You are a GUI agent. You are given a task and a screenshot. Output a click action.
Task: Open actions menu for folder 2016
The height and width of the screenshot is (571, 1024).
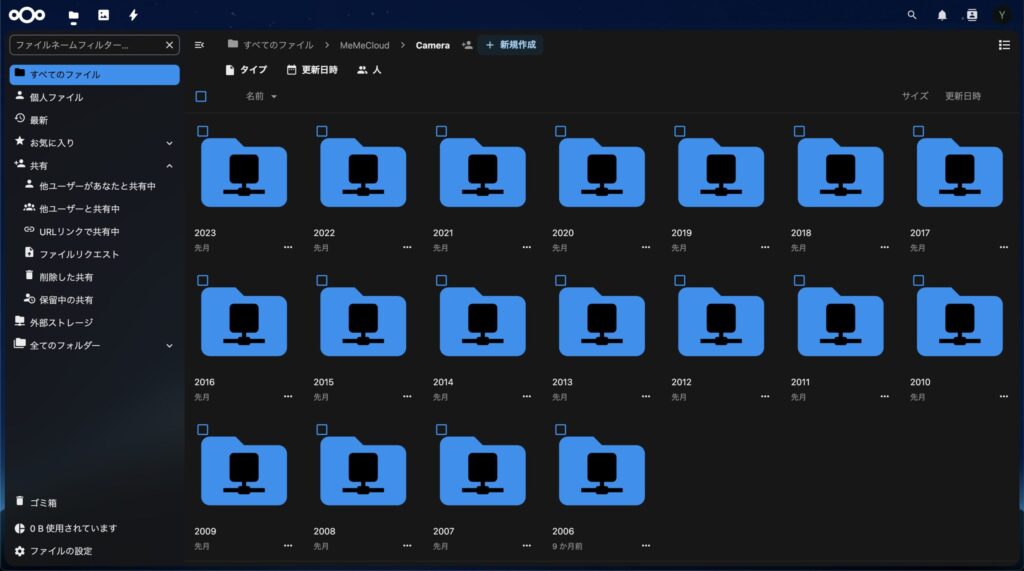tap(288, 397)
